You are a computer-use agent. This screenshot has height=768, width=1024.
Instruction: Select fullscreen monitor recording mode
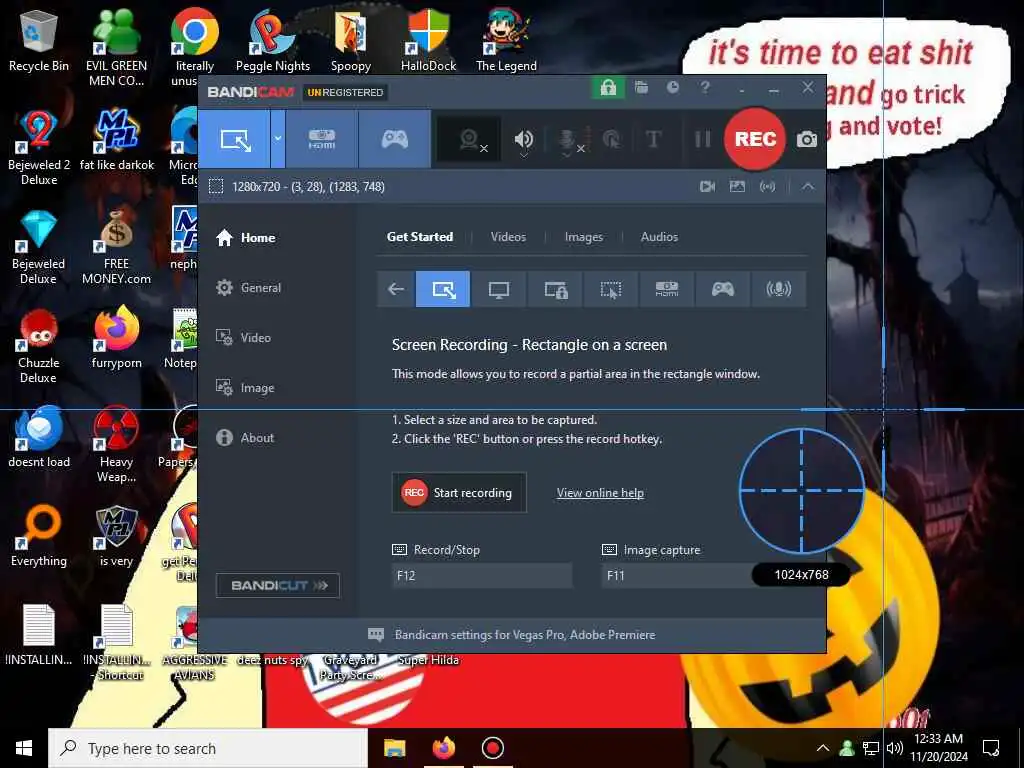point(499,289)
